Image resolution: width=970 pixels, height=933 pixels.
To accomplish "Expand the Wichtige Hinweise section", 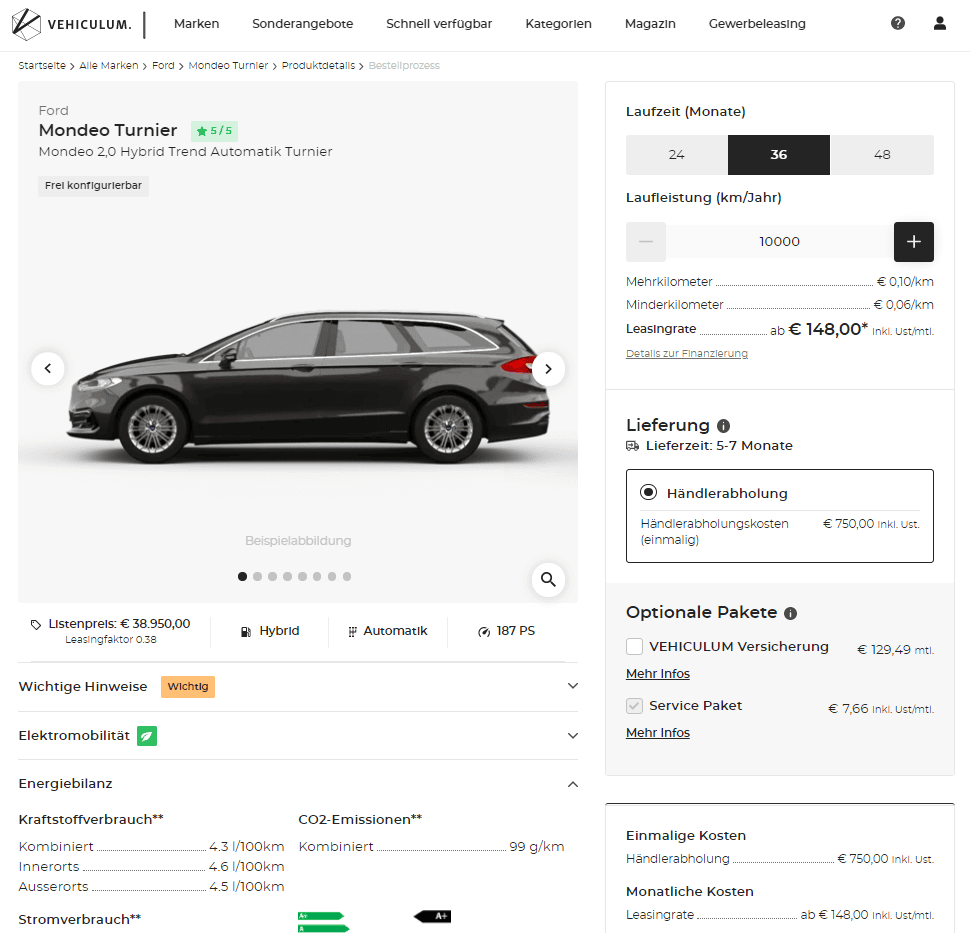I will pos(298,687).
